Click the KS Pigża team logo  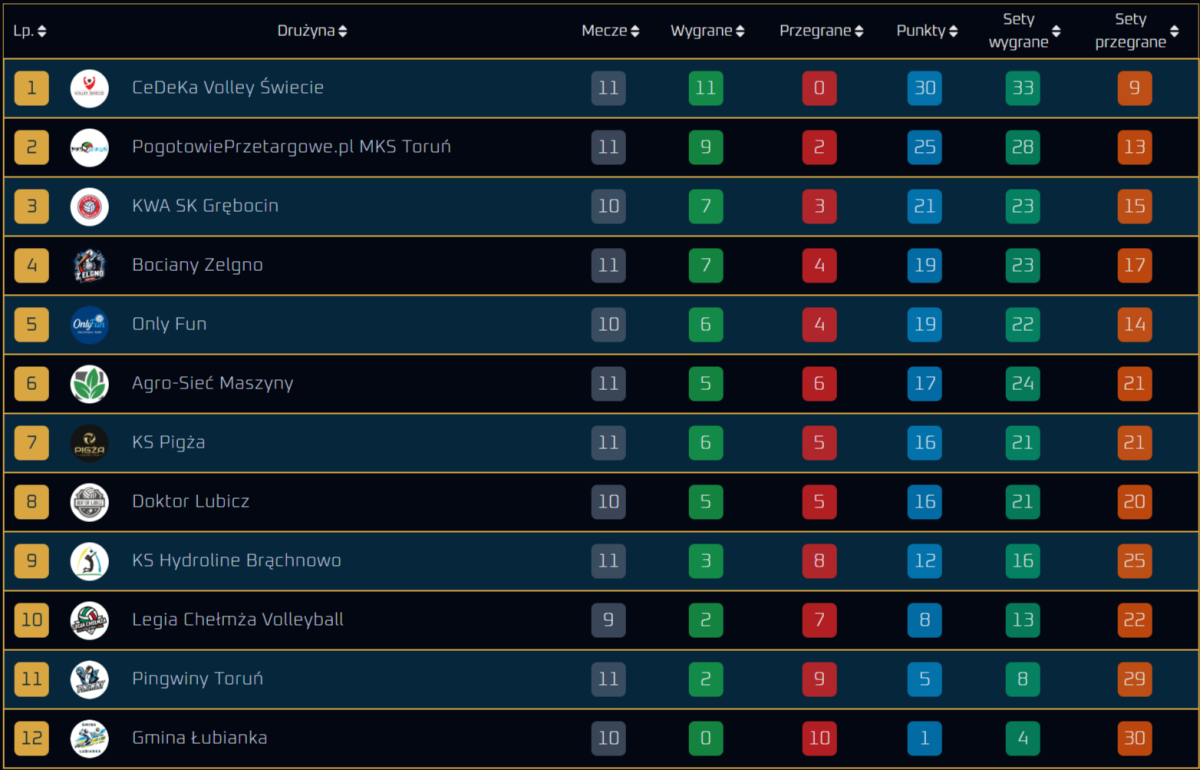pos(89,442)
